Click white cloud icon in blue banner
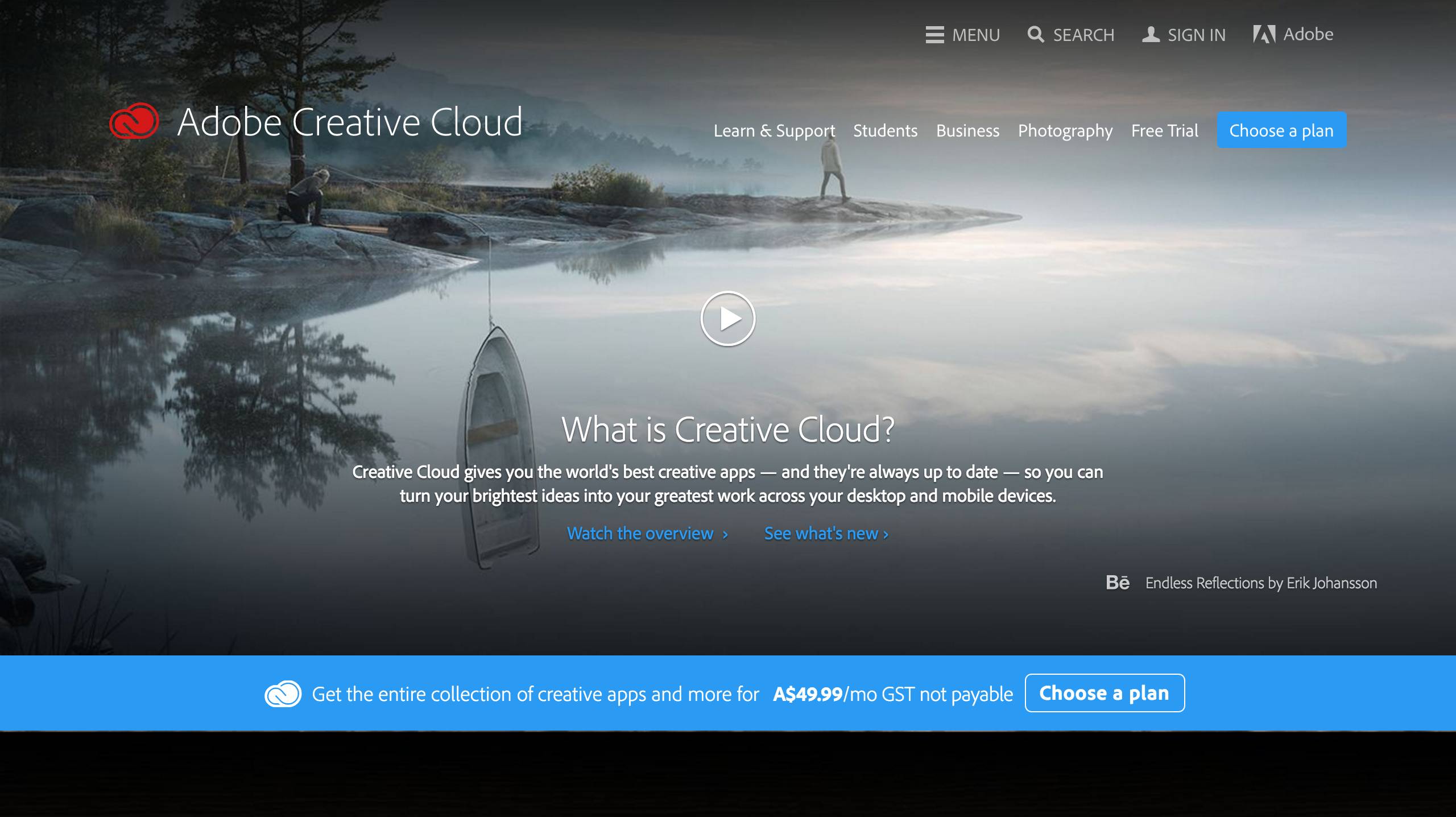Image resolution: width=1456 pixels, height=817 pixels. pos(283,694)
